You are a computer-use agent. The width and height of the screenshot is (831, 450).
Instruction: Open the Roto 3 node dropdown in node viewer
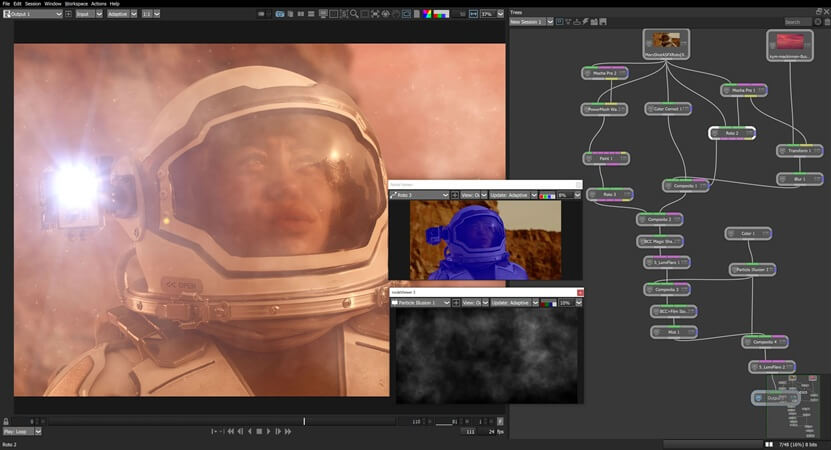pos(420,195)
